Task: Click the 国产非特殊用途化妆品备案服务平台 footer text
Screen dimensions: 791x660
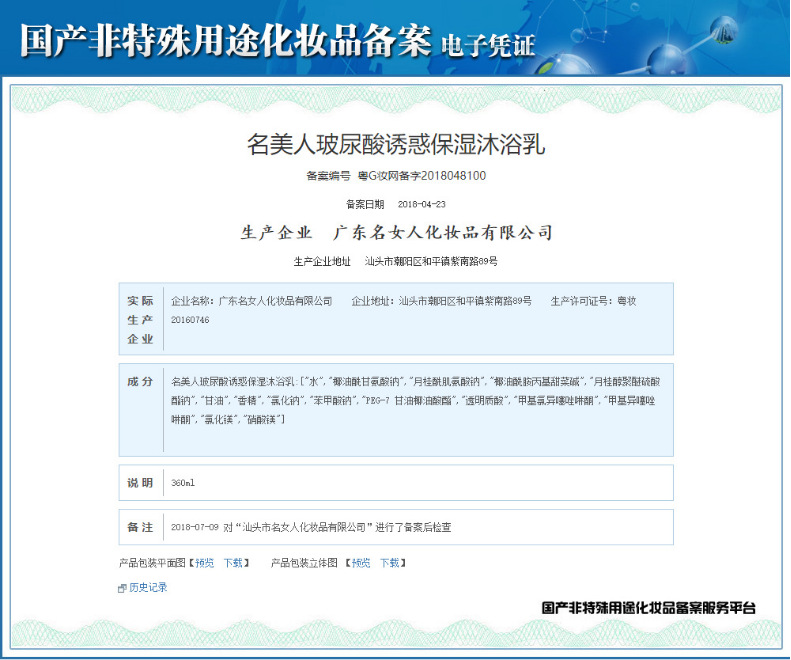Action: [x=649, y=608]
